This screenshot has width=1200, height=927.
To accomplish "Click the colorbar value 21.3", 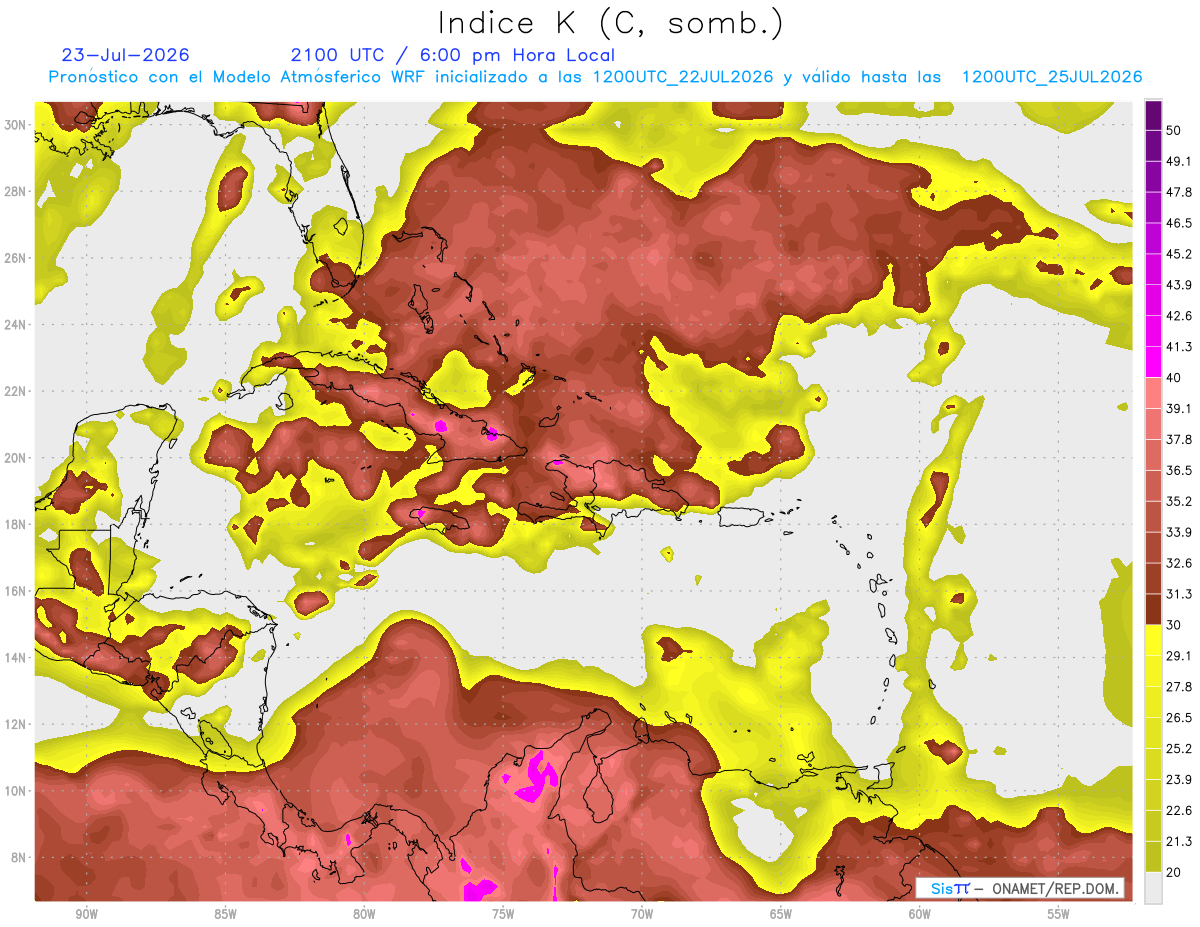I will (1178, 842).
